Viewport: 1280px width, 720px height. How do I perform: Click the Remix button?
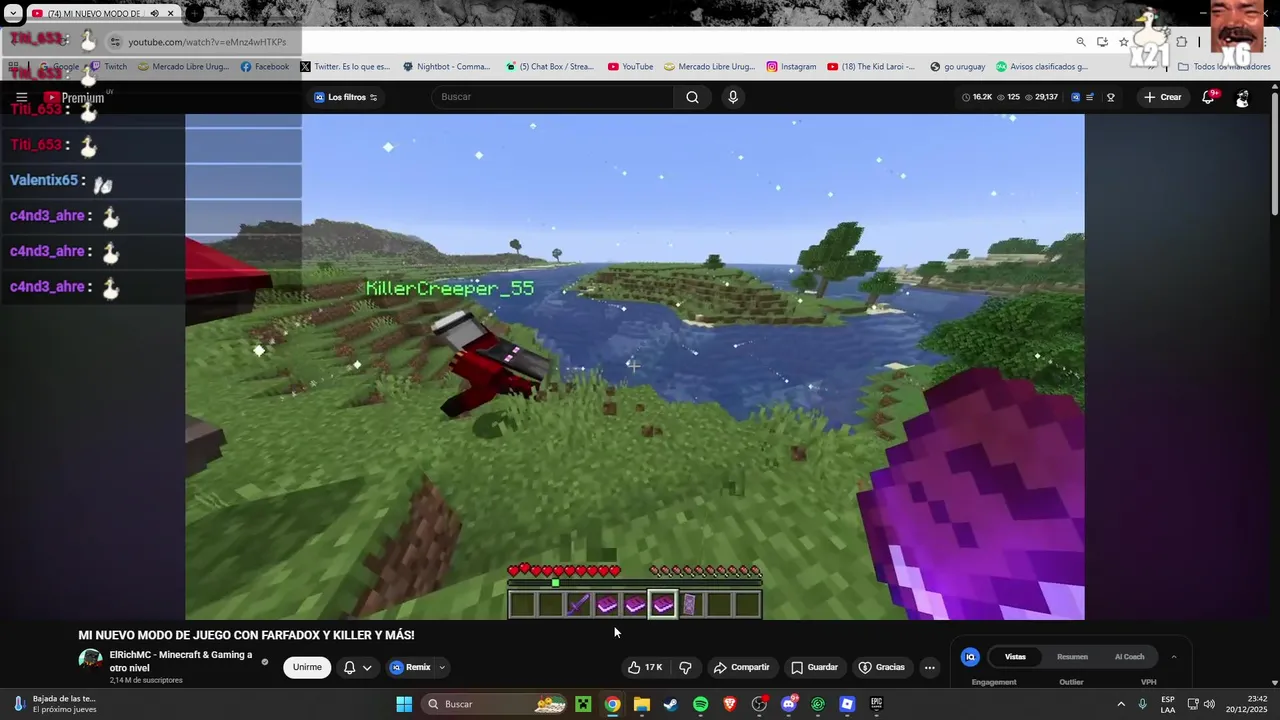[x=411, y=667]
